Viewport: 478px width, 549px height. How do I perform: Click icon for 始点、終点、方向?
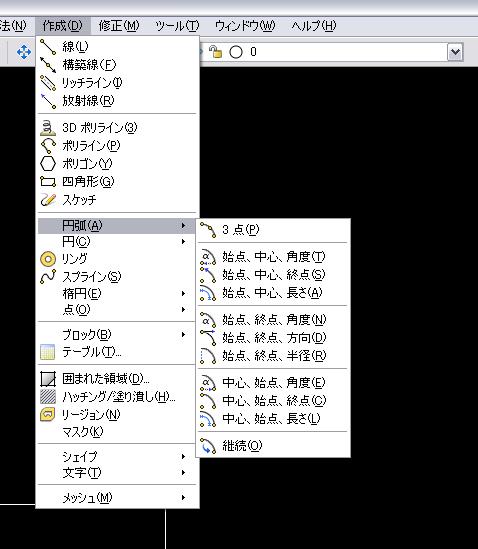tap(208, 338)
